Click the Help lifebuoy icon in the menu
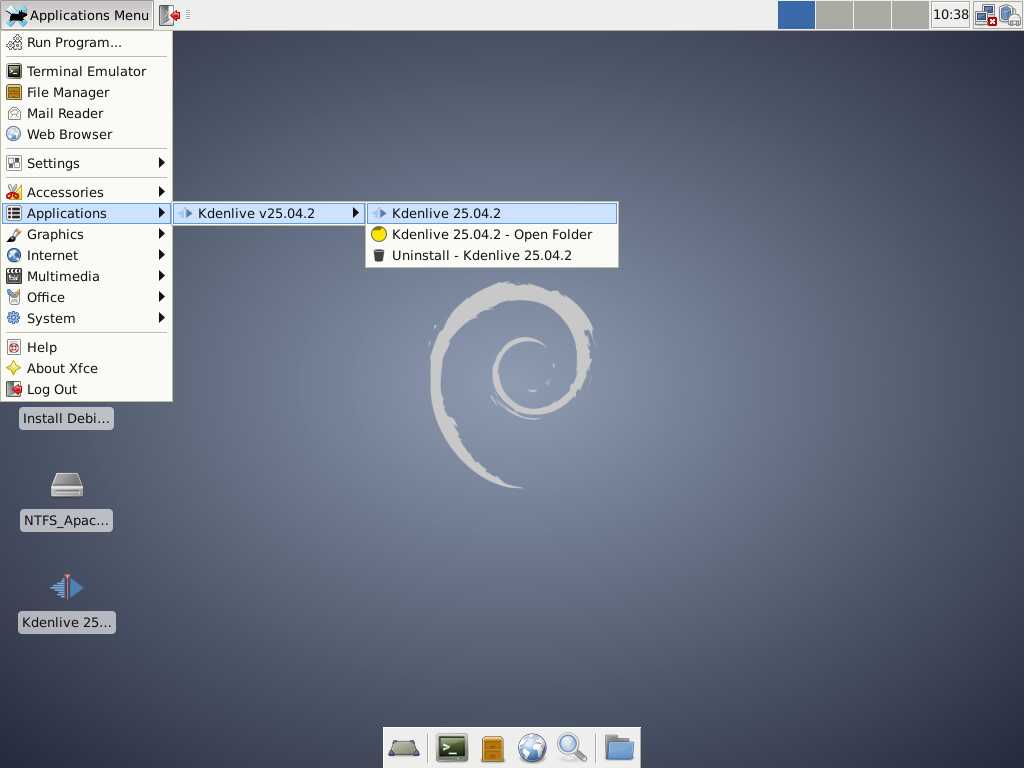The image size is (1024, 768). pyautogui.click(x=14, y=347)
